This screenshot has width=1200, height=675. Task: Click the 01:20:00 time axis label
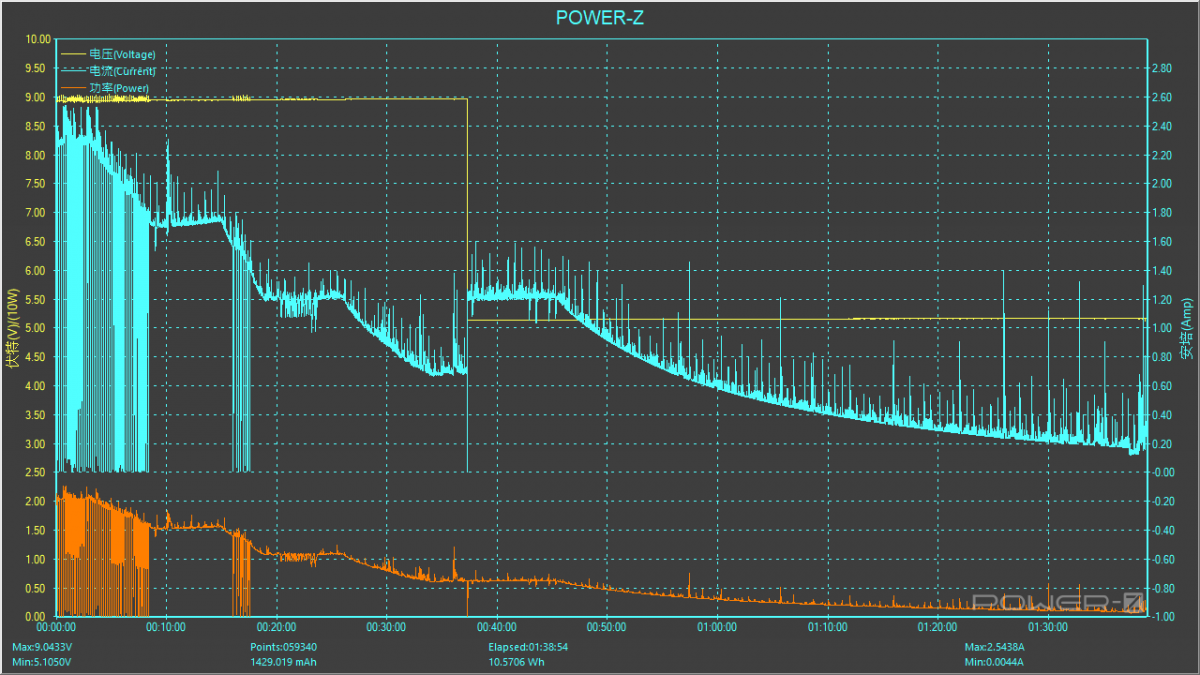tap(937, 627)
